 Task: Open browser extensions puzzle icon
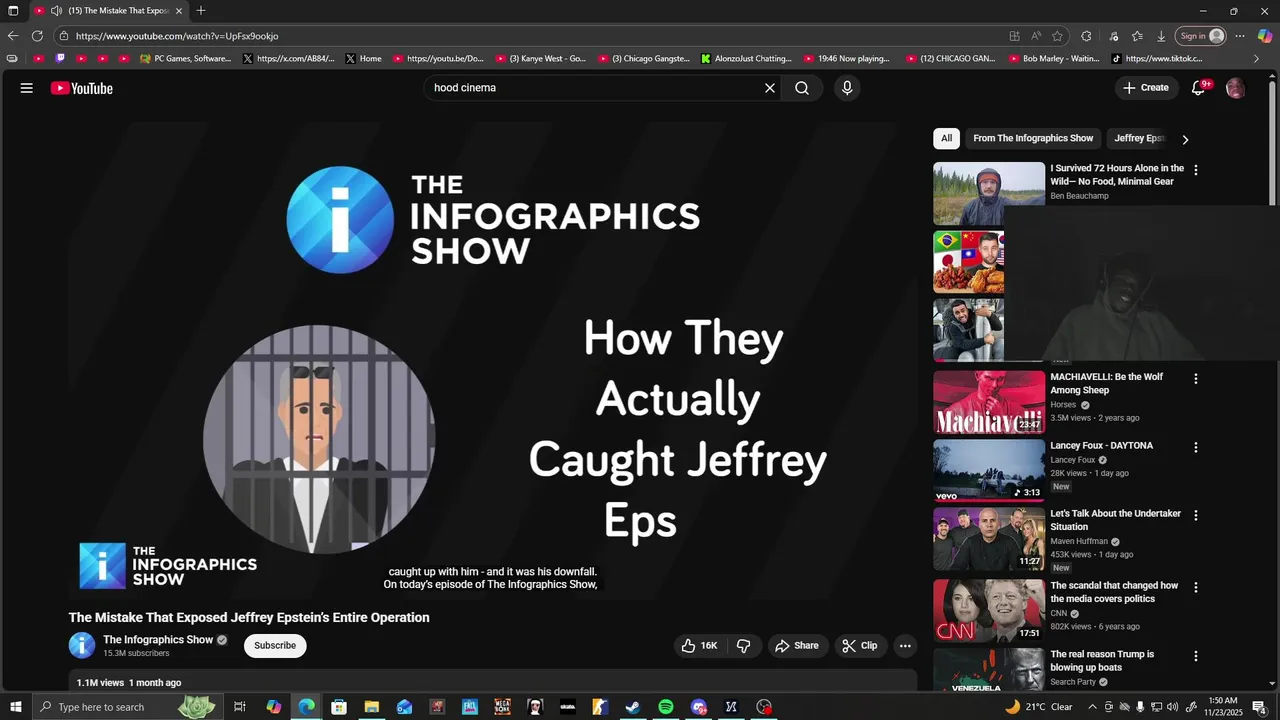1087,36
